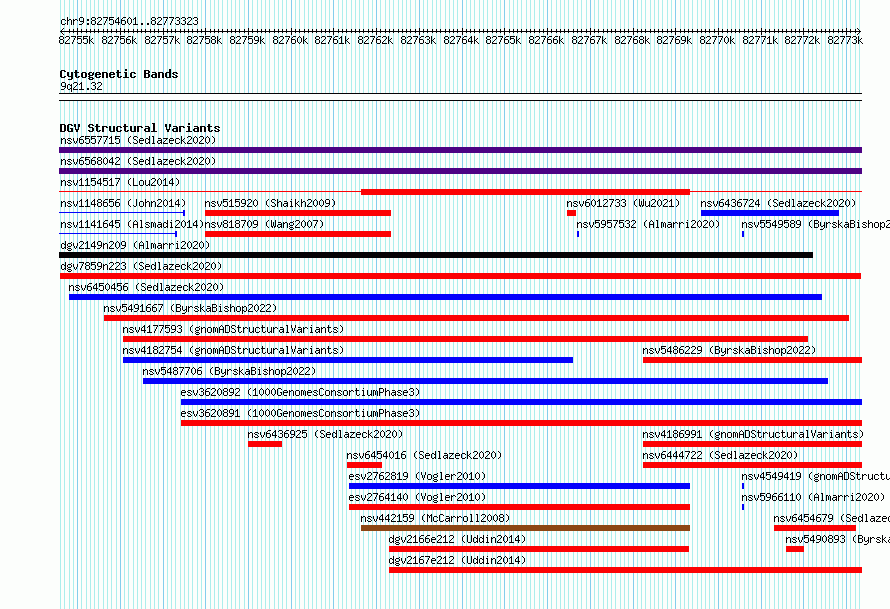Click the nsv6444722 (Sedlazeck2020) label
Viewport: 890px width, 609px height.
tap(720, 455)
